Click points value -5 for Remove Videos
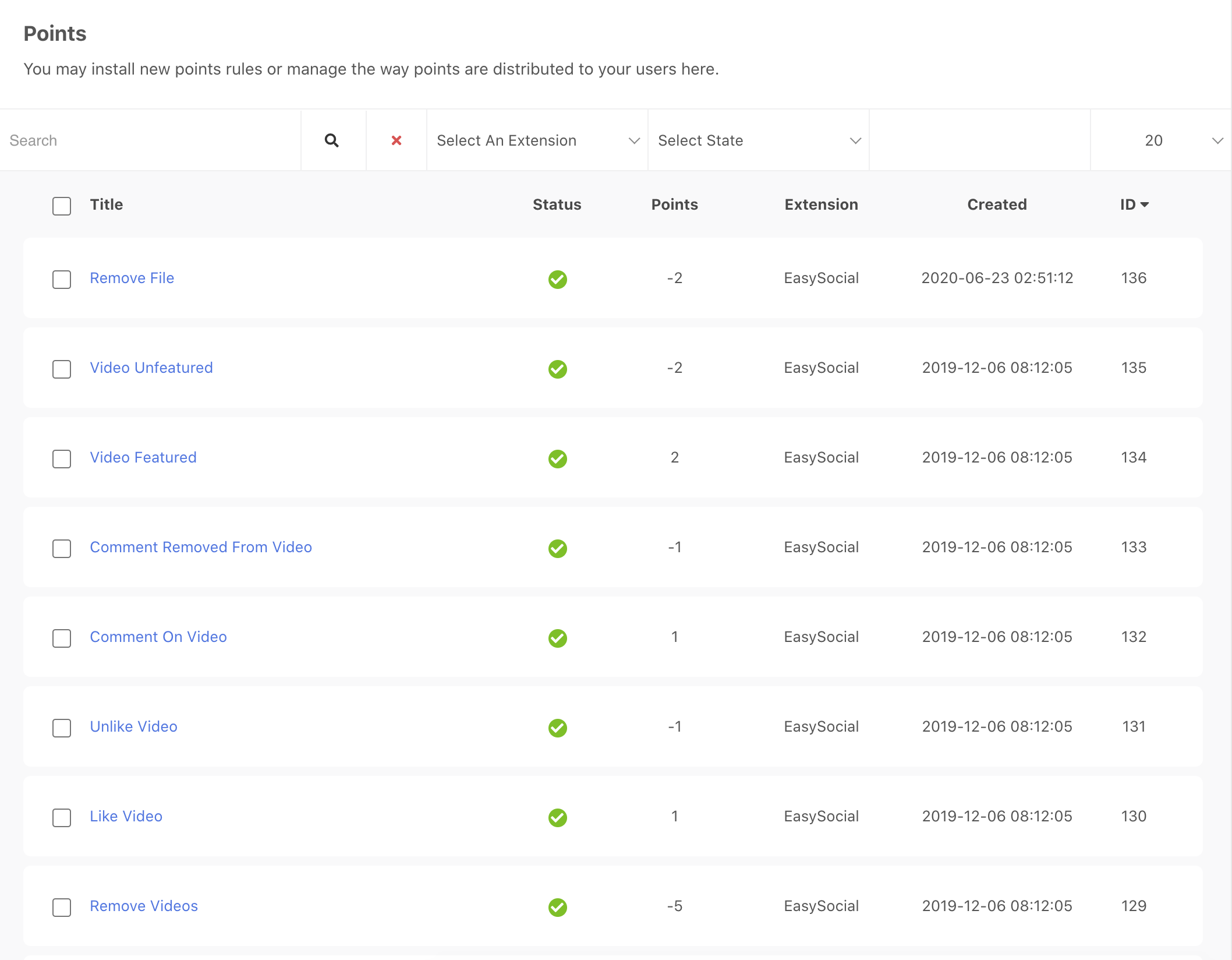This screenshot has height=960, width=1232. pyautogui.click(x=675, y=906)
